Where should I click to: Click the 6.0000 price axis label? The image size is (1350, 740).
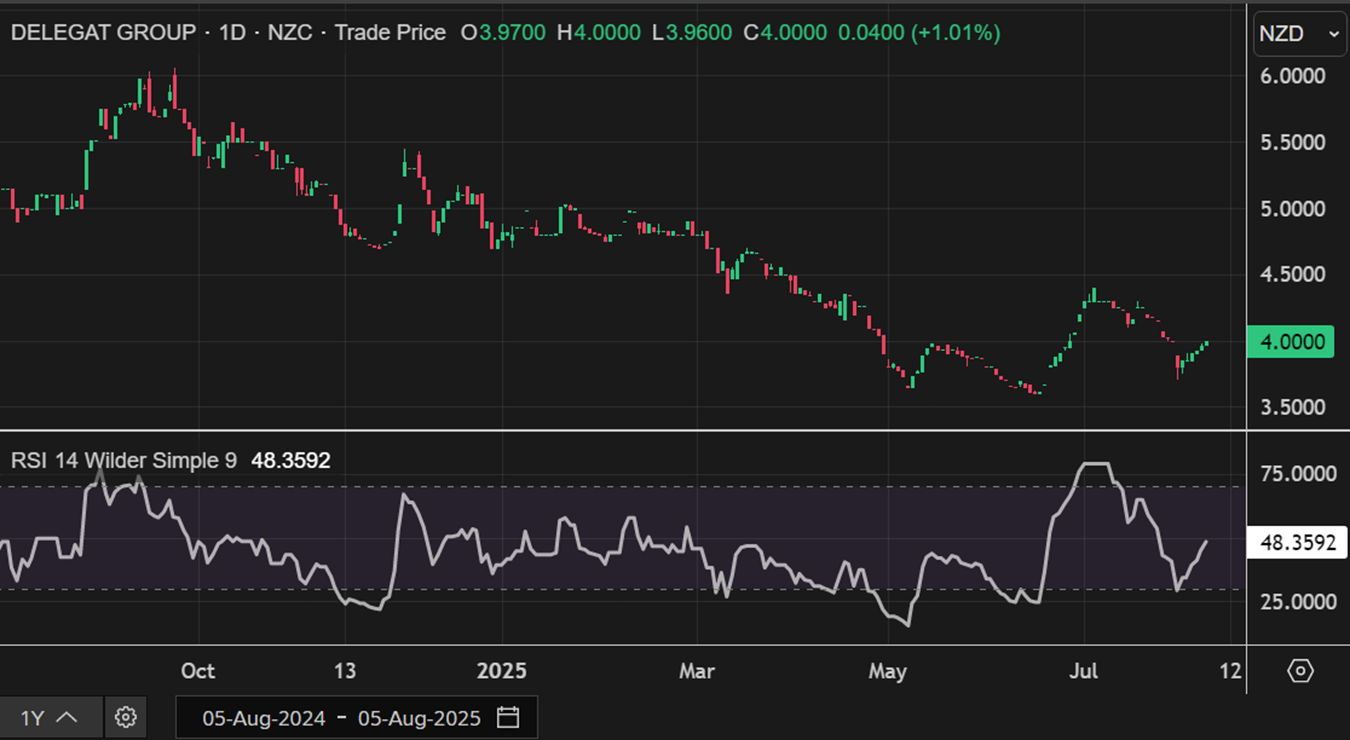tap(1292, 77)
